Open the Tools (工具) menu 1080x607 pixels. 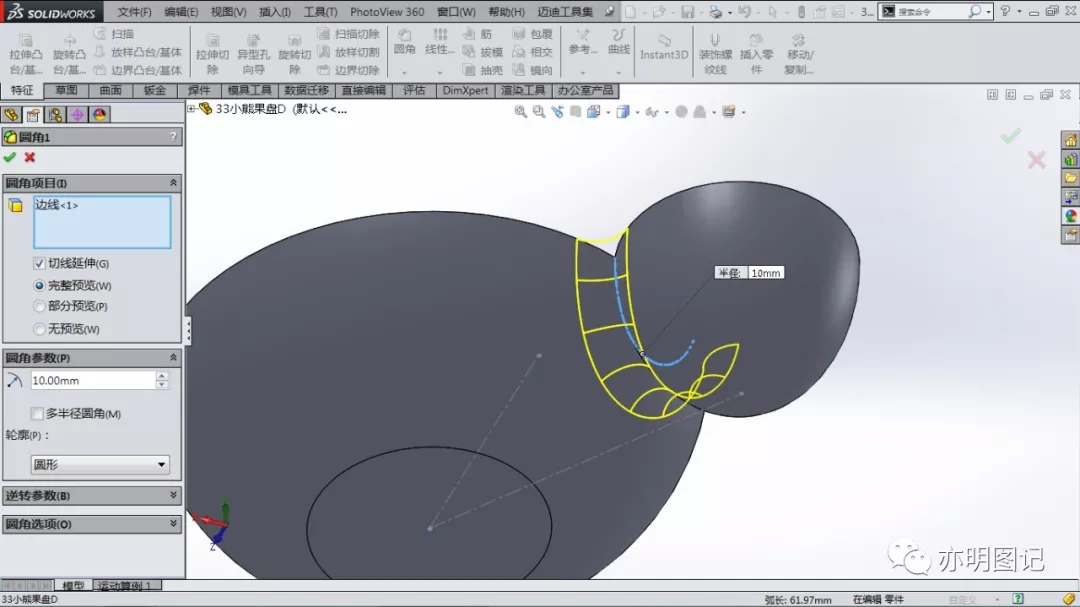[321, 12]
